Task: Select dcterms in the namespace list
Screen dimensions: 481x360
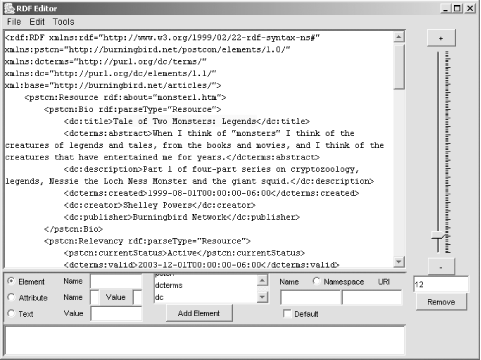Action: coord(169,285)
